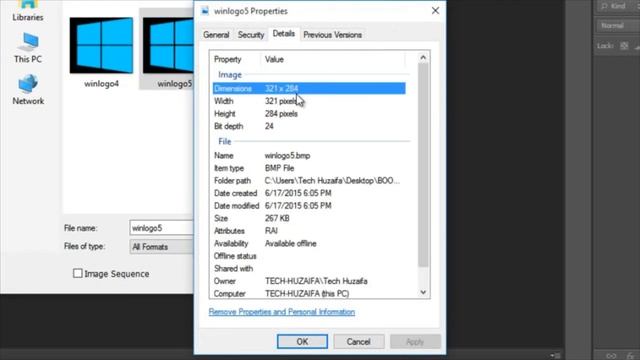
Task: Click the Lock transparent pixels icon
Action: pyautogui.click(x=624, y=46)
